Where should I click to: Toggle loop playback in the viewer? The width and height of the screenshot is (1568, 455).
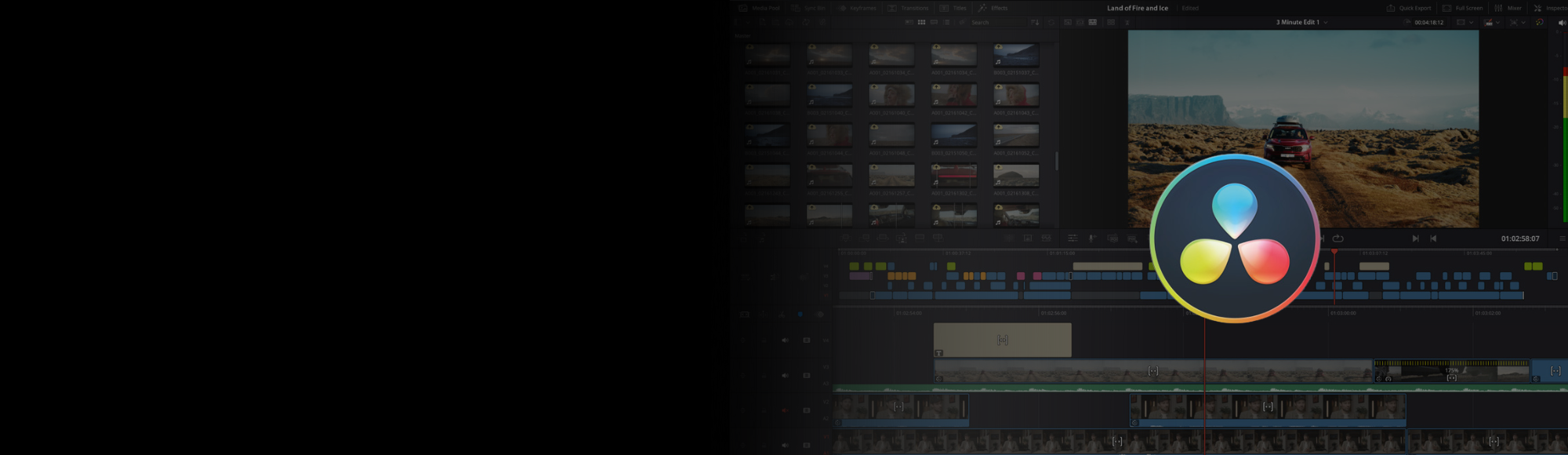coord(1338,238)
